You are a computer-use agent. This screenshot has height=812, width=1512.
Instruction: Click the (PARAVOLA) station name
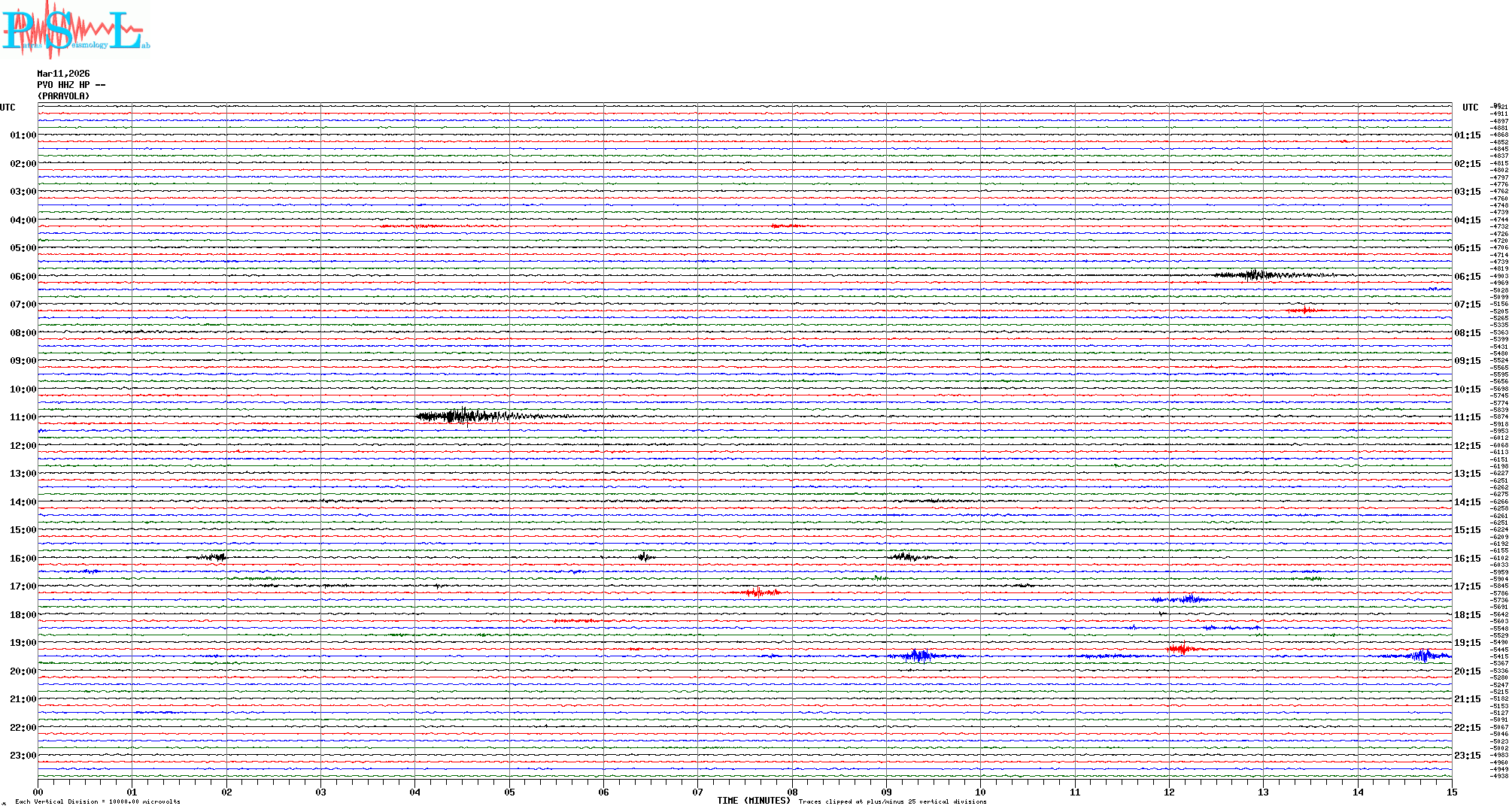coord(63,96)
